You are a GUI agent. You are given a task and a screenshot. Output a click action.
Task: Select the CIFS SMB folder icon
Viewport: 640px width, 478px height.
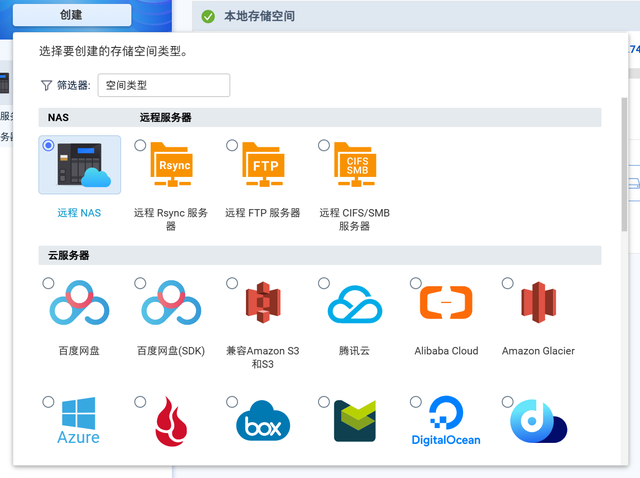coord(355,164)
